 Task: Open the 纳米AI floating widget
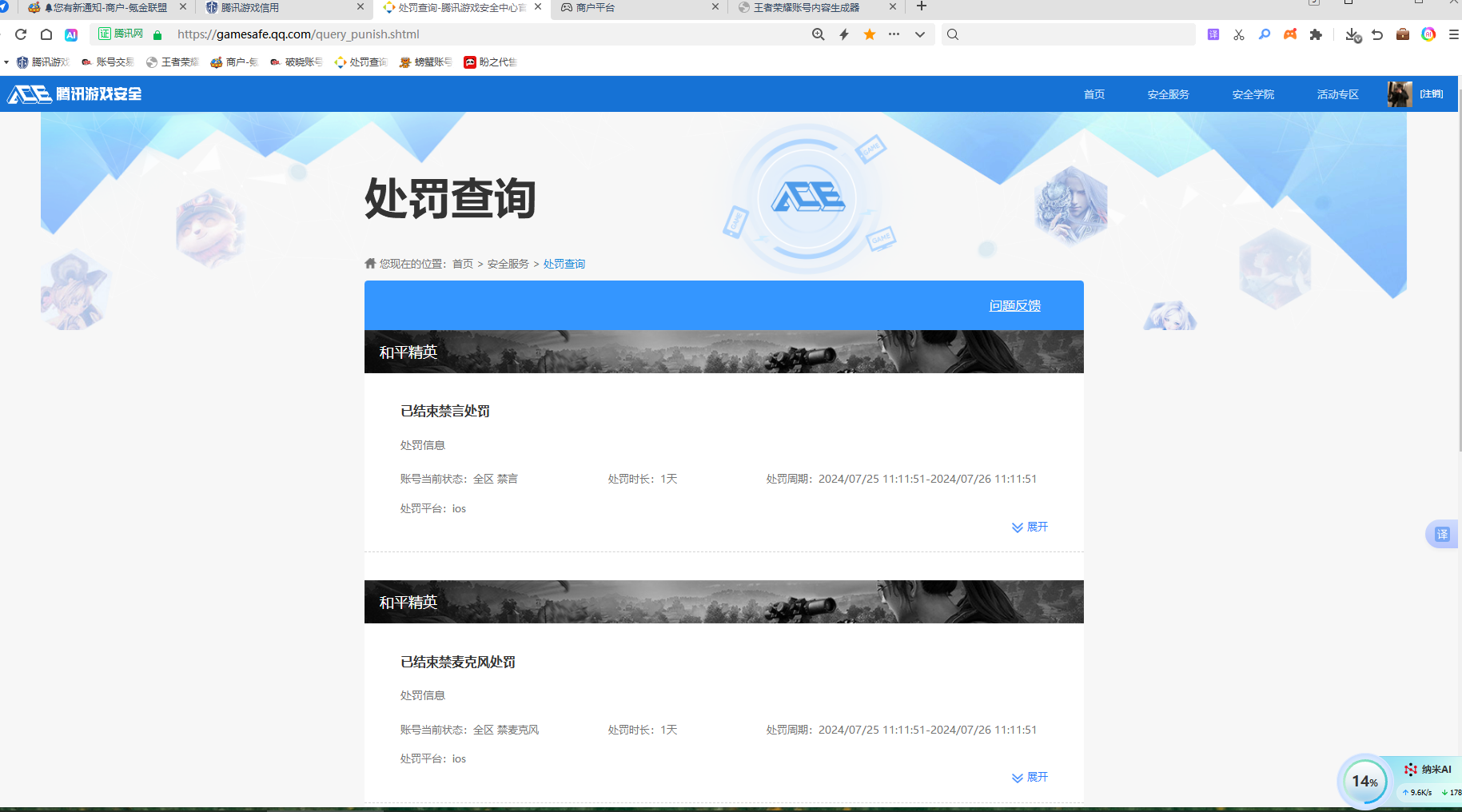(x=1428, y=770)
